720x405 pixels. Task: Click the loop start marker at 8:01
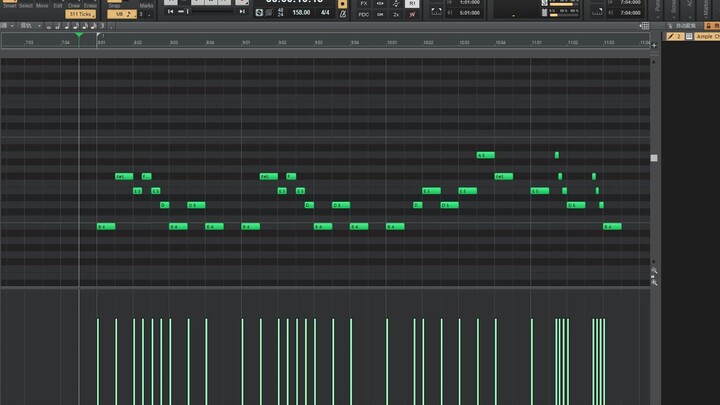tap(99, 35)
